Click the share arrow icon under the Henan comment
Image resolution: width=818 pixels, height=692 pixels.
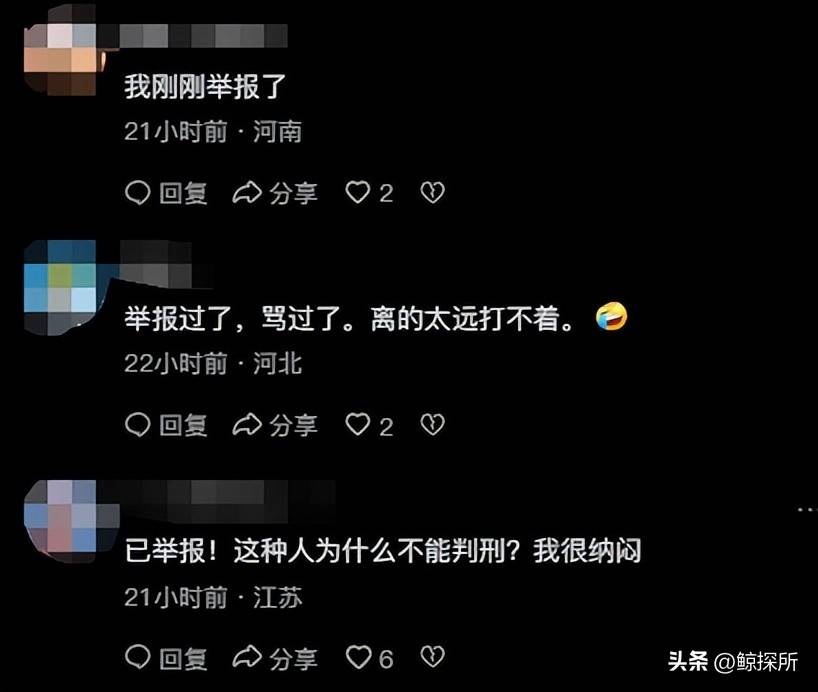[x=247, y=193]
